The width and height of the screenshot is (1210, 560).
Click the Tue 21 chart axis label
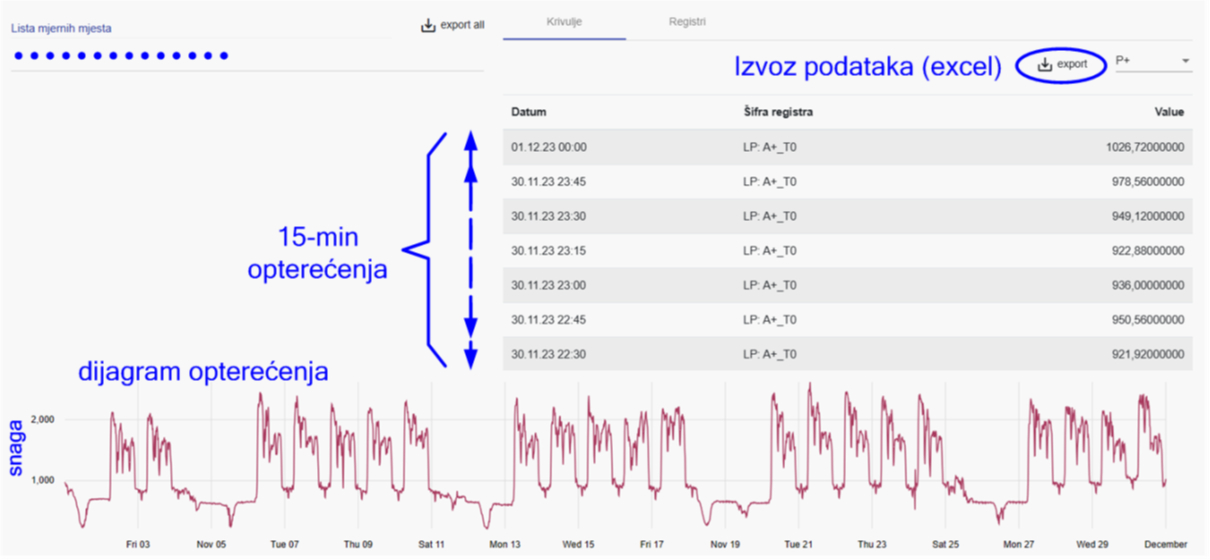click(798, 544)
